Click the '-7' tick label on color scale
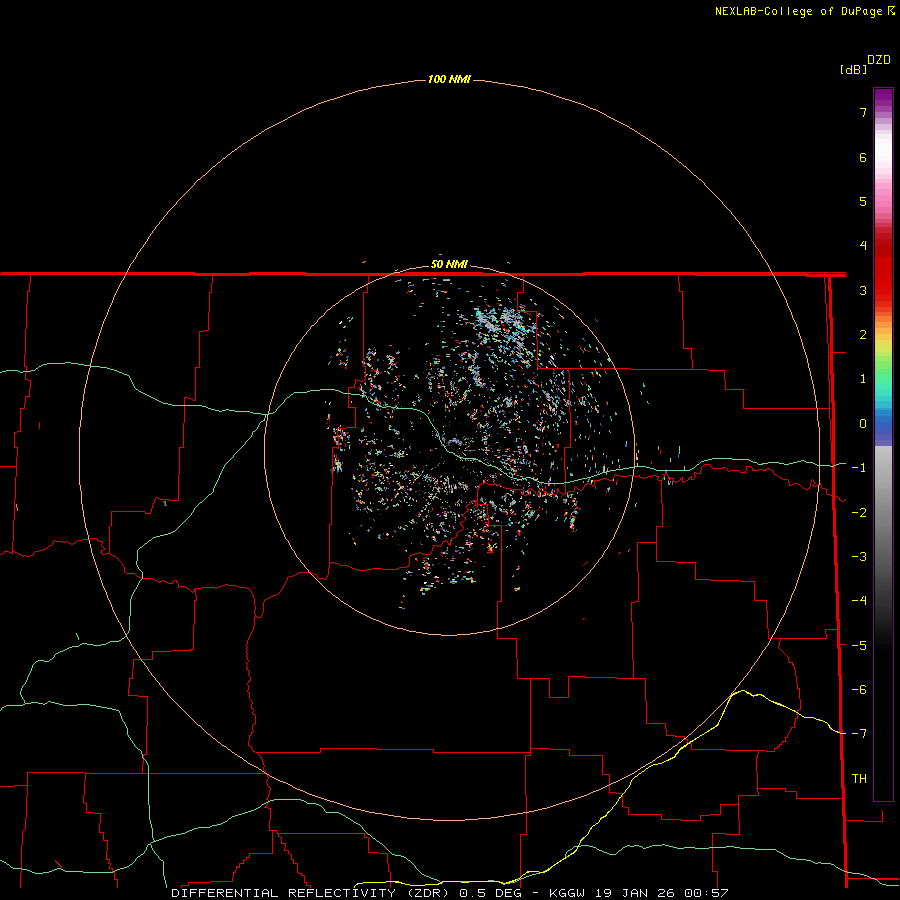Screen dimensions: 900x900 click(859, 734)
